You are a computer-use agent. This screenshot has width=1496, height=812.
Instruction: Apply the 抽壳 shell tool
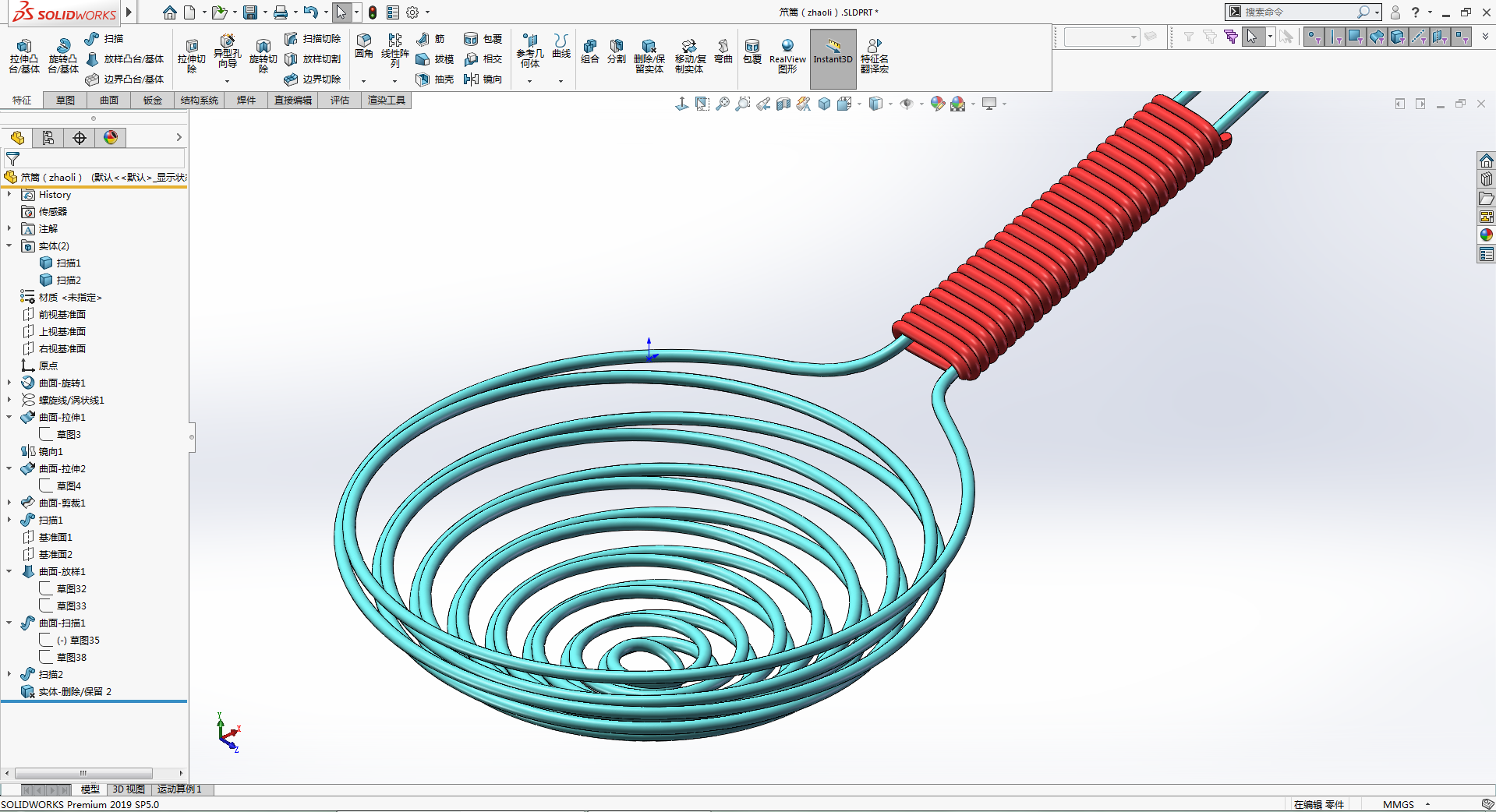(434, 79)
